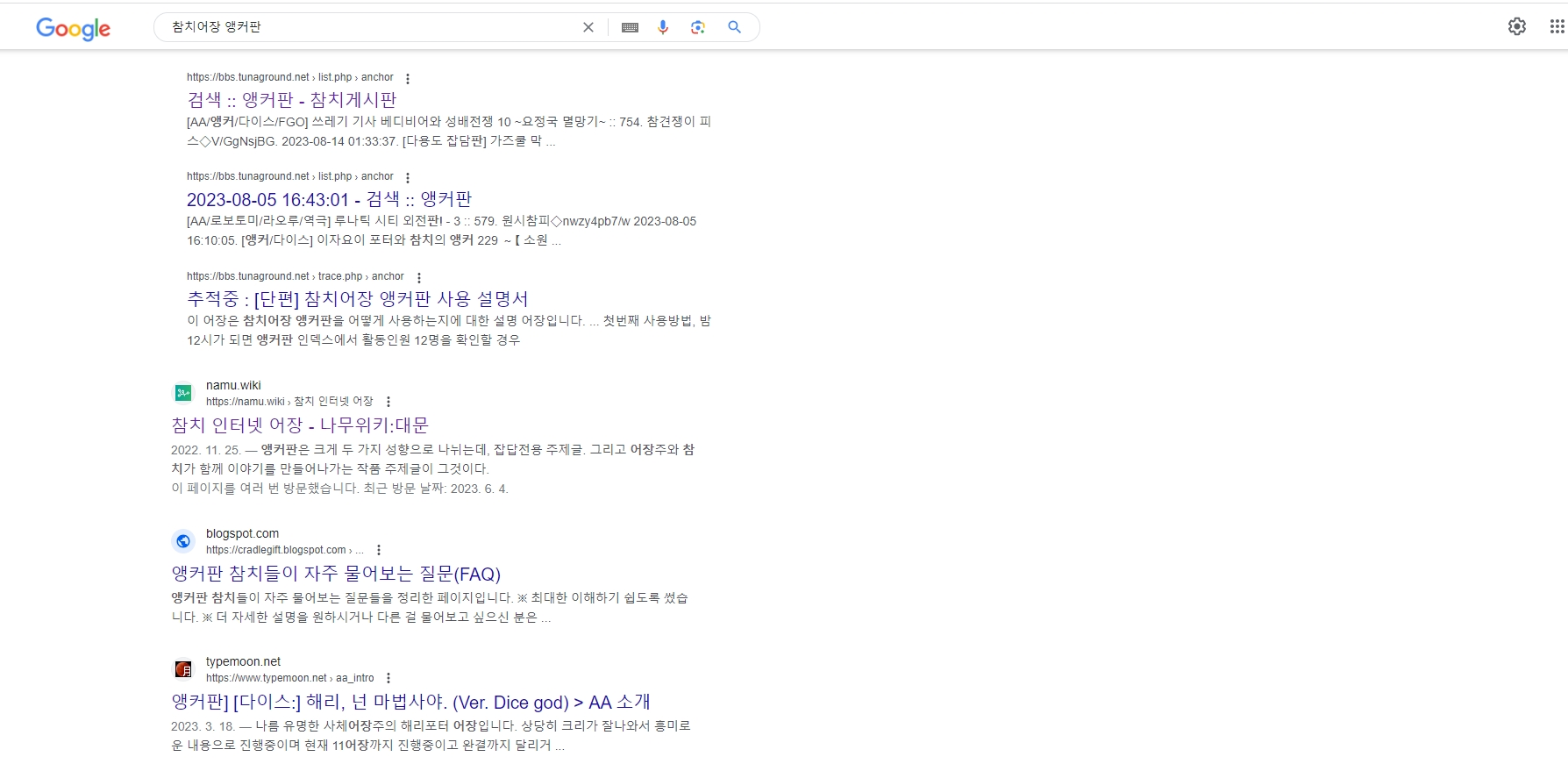The height and width of the screenshot is (771, 1568).
Task: Start voice search with microphone icon
Action: coord(663,27)
